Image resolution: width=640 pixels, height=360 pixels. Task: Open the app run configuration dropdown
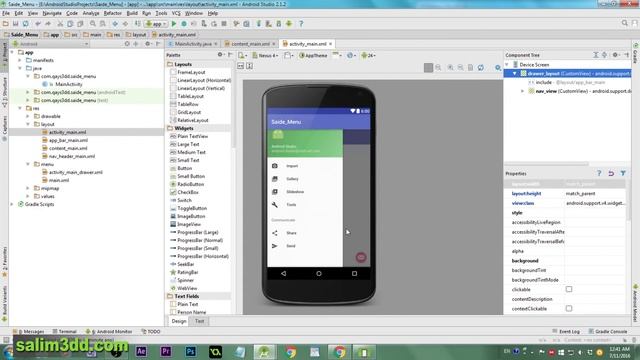pos(156,24)
